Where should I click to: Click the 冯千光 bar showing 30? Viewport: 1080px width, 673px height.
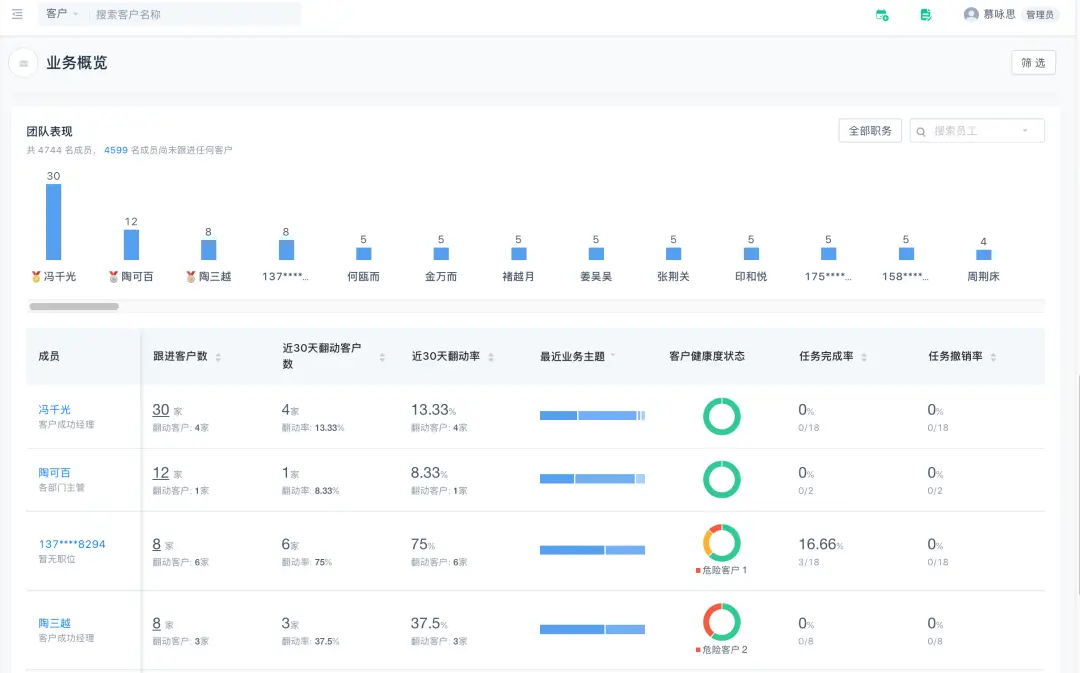click(x=53, y=222)
